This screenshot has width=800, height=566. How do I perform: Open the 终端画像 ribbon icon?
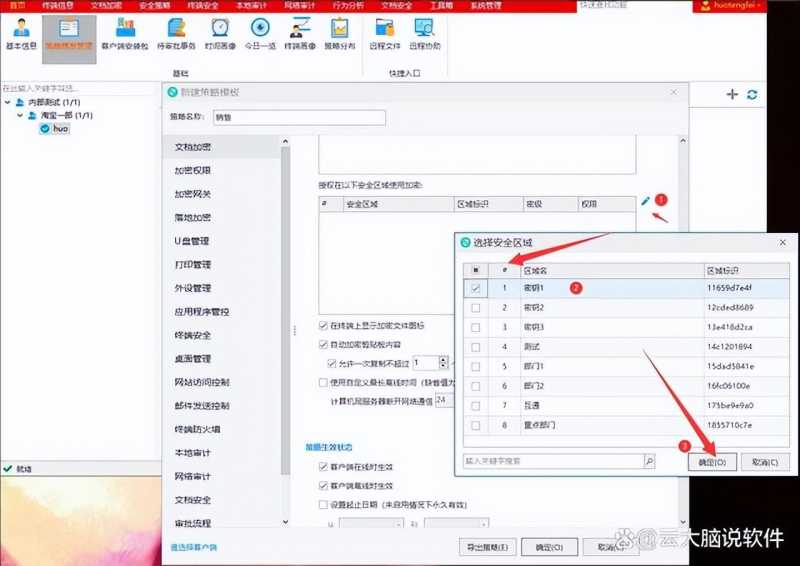[x=299, y=34]
